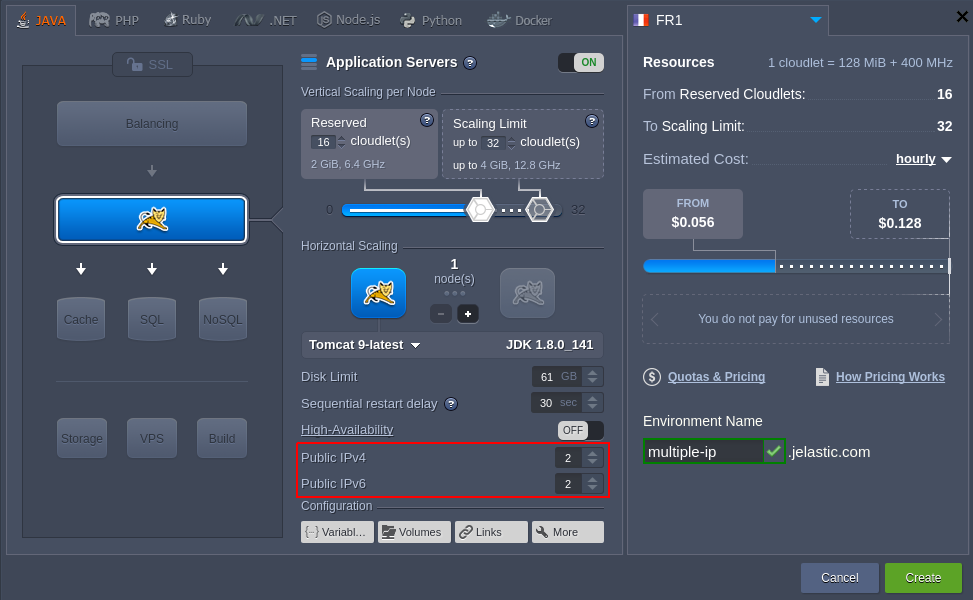The height and width of the screenshot is (600, 973).
Task: Open the Reserved cloudlets help tooltip icon
Action: pyautogui.click(x=427, y=120)
